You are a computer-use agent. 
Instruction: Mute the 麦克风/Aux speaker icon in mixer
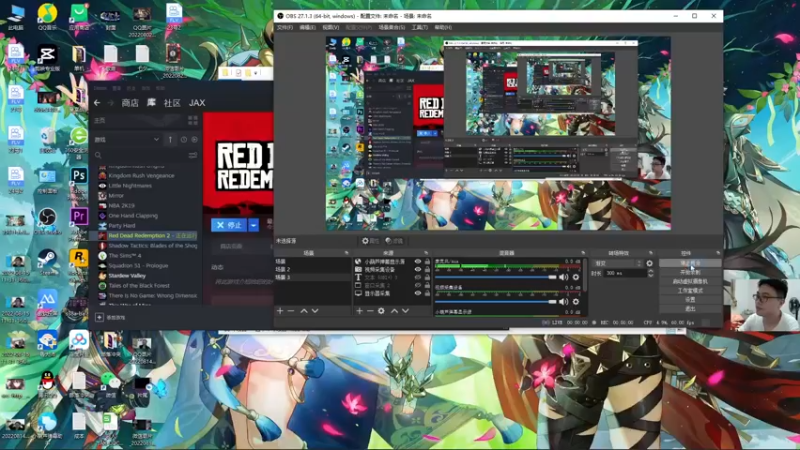click(x=563, y=277)
